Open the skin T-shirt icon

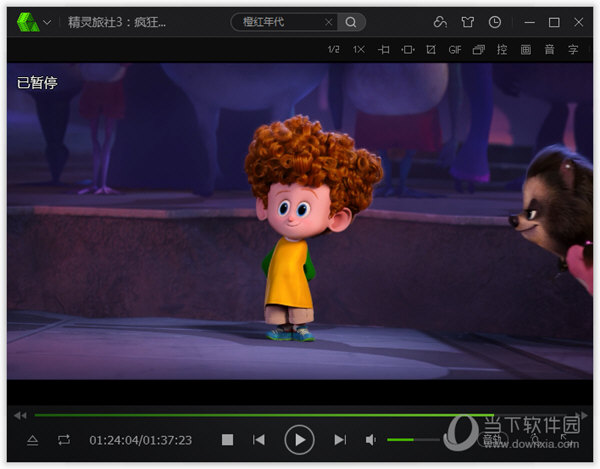pos(468,22)
